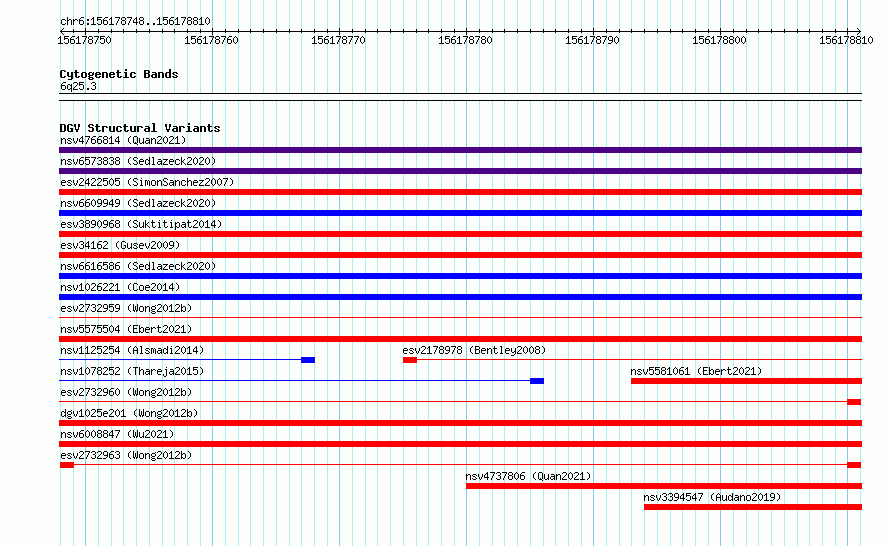Screen dimensions: 890x546
Task: Click the red end block of esv2732960
Action: coord(854,402)
